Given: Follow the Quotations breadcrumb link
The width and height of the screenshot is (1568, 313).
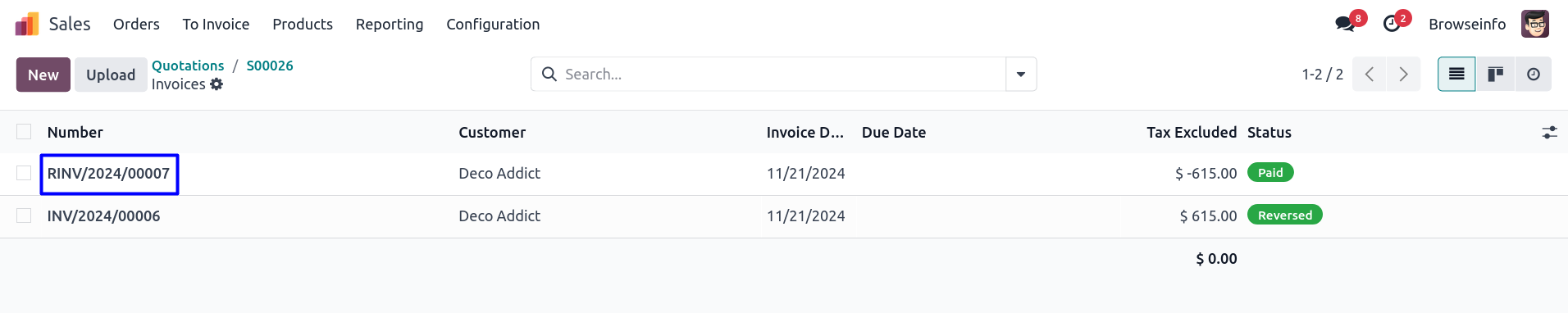Looking at the screenshot, I should coord(188,66).
